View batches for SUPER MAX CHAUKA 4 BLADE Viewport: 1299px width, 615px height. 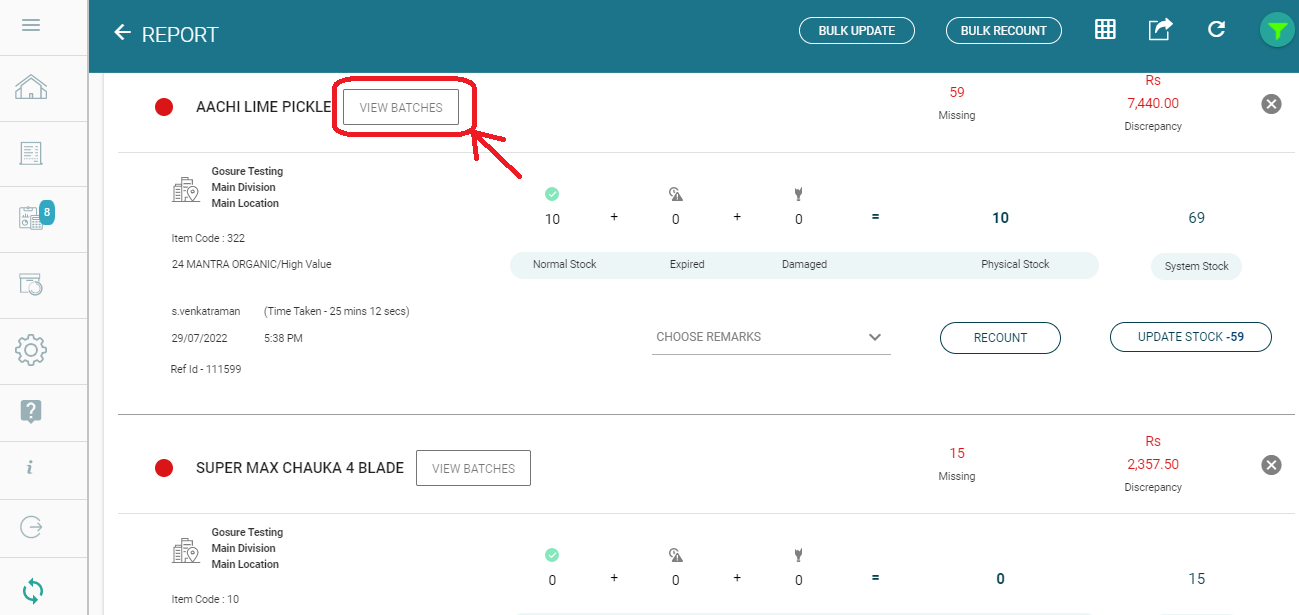pos(473,468)
